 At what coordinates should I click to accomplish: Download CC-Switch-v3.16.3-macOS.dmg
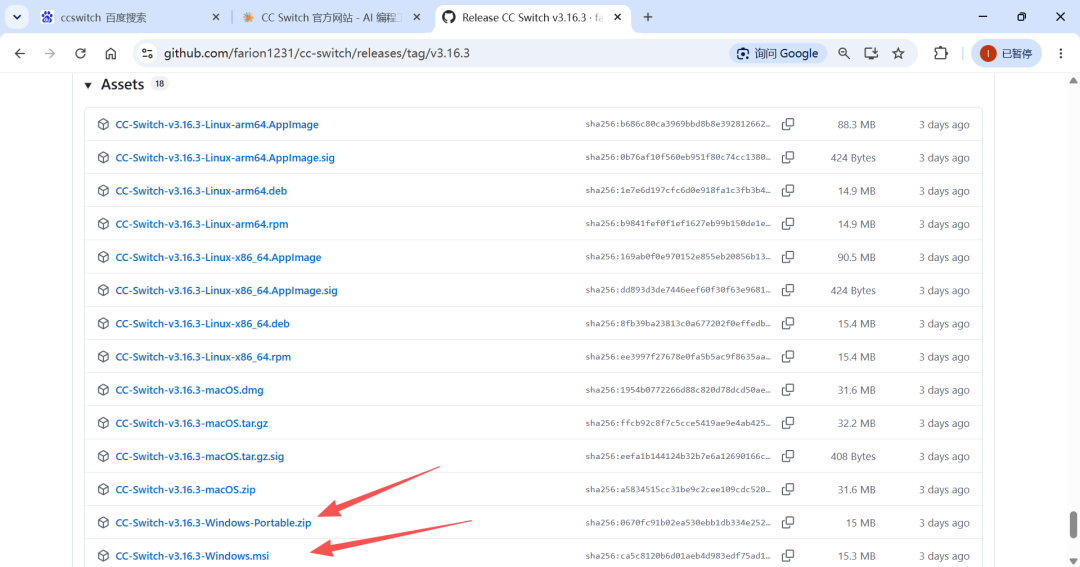click(x=189, y=390)
